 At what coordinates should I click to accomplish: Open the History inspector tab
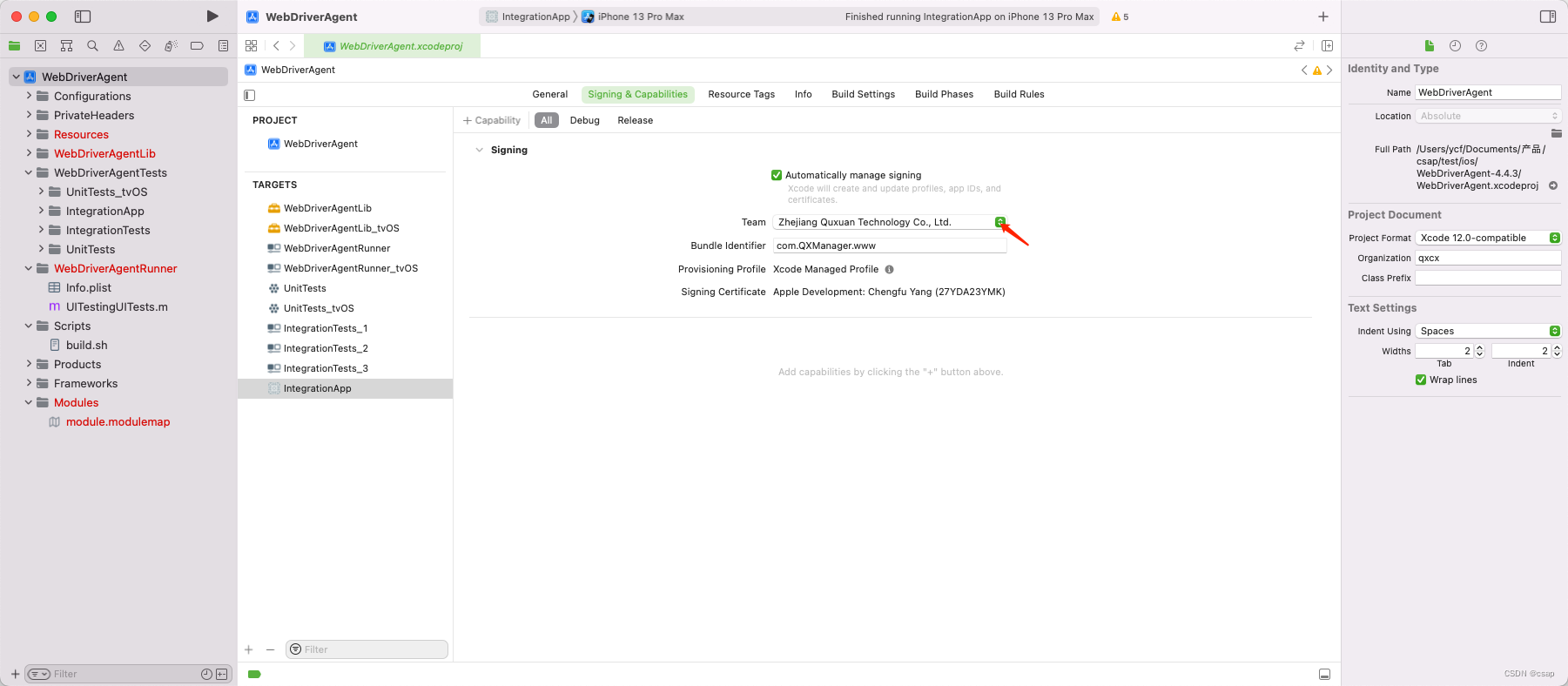pyautogui.click(x=1455, y=45)
